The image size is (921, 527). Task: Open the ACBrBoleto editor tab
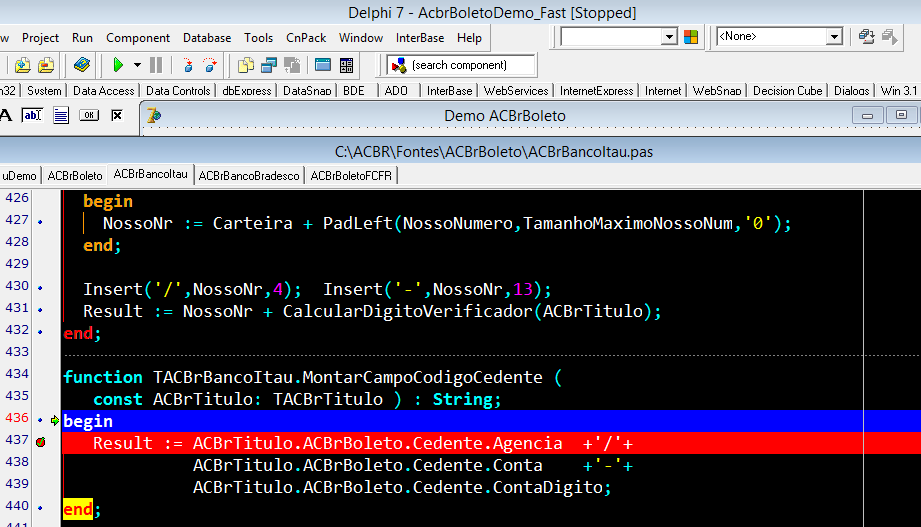pos(75,176)
